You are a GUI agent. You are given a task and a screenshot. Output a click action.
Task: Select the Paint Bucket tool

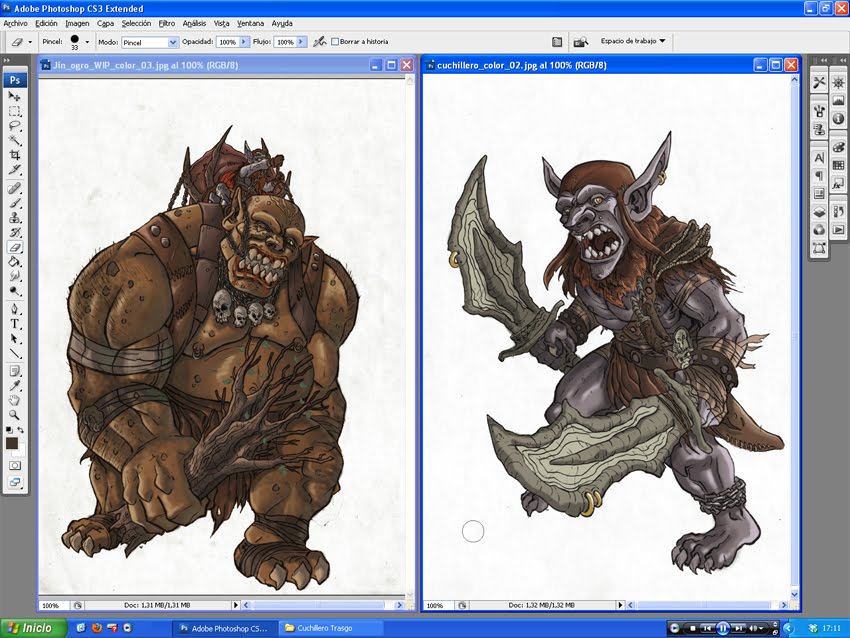click(x=15, y=262)
